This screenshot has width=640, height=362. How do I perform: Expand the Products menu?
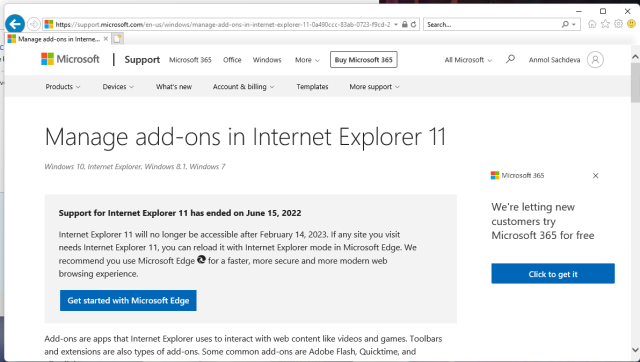pyautogui.click(x=63, y=87)
